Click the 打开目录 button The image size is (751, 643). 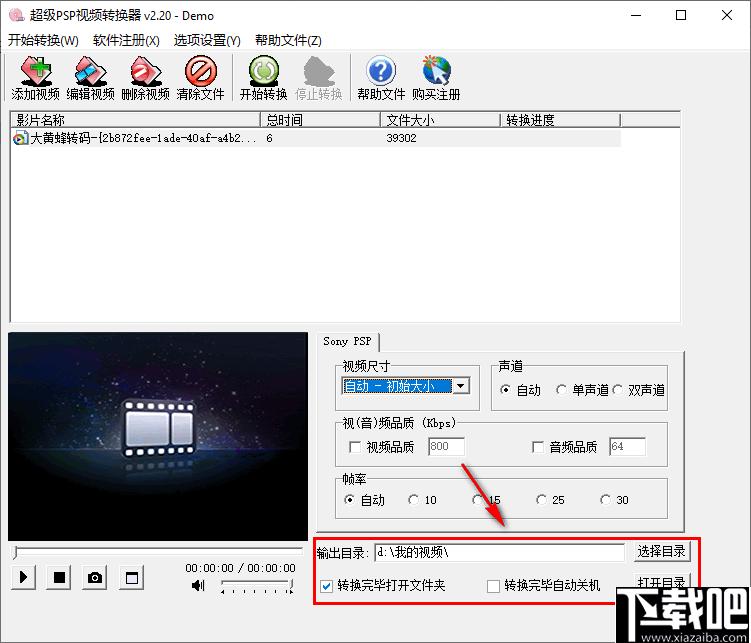(661, 582)
